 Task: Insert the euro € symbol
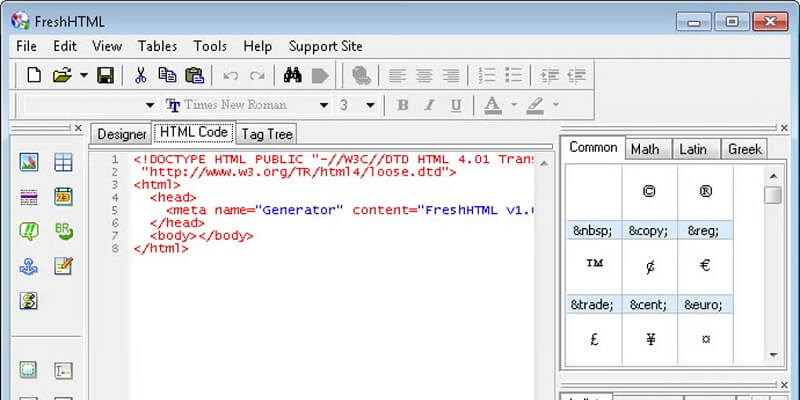(706, 266)
